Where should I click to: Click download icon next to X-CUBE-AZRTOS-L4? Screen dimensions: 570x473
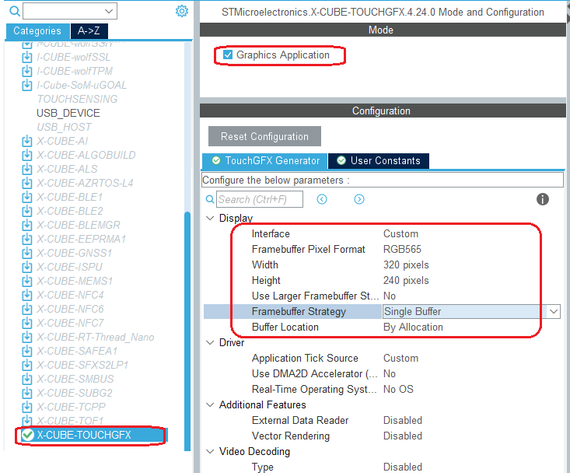(27, 183)
